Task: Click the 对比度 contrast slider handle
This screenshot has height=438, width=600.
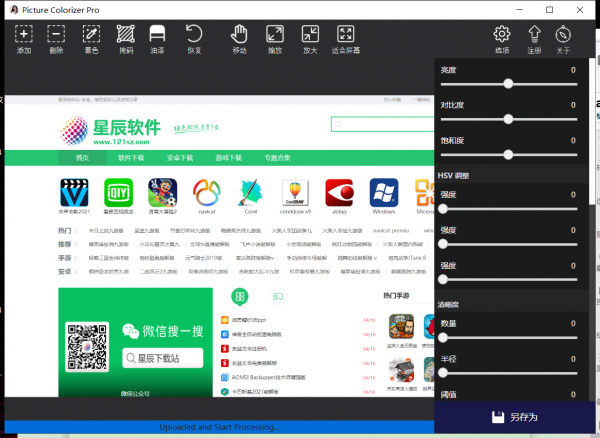Action: (508, 119)
